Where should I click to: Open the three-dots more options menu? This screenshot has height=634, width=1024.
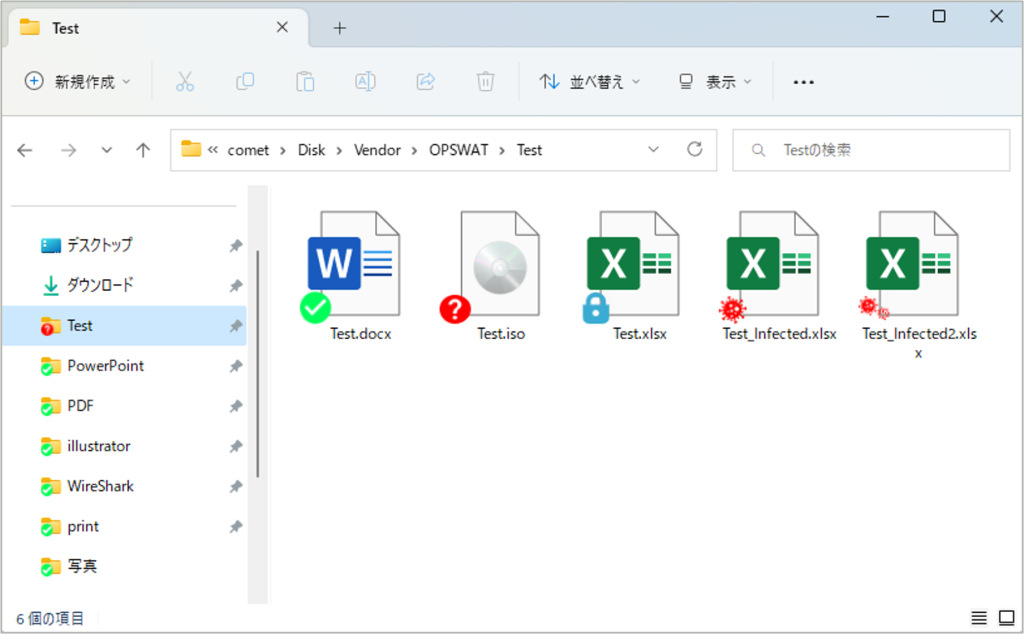(x=803, y=82)
